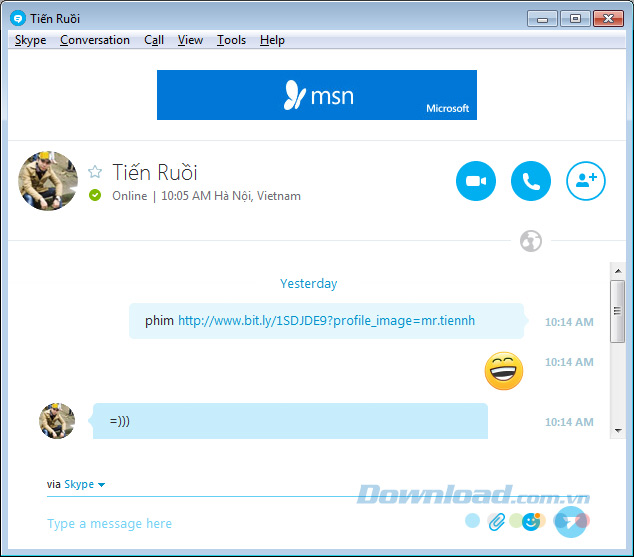Viewport: 634px width, 557px height.
Task: Click the chat scrollbar down arrow
Action: pos(617,430)
